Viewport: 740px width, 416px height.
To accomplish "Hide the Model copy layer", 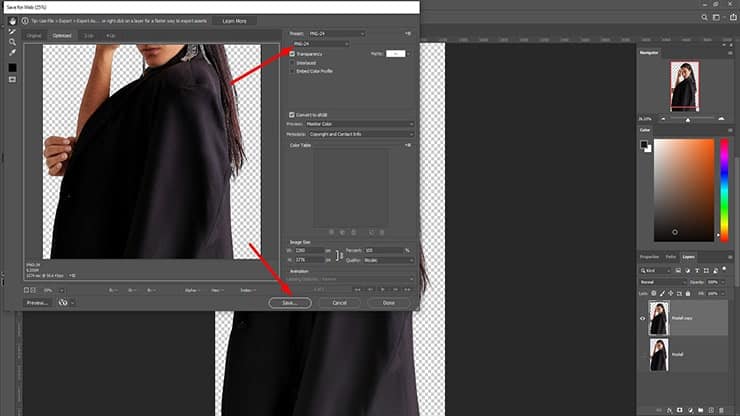I will coord(644,319).
